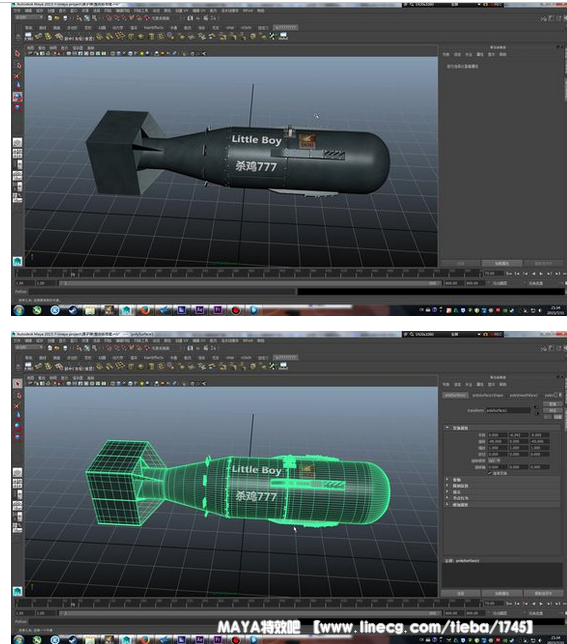Select the polySurface1 tab in lower Attribute Editor

click(x=455, y=395)
